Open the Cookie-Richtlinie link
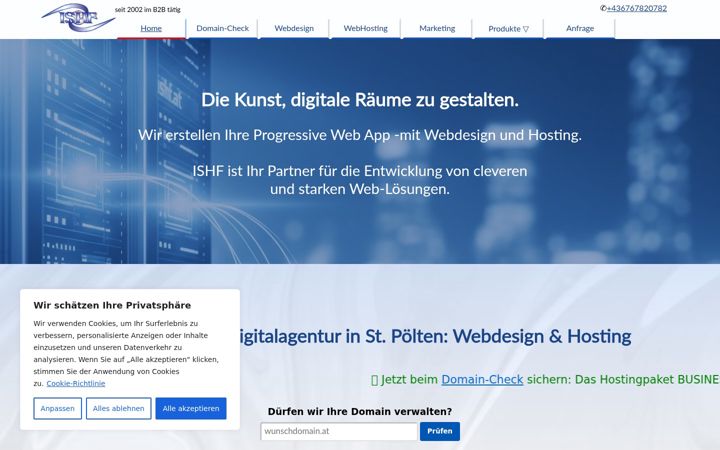This screenshot has width=720, height=450. 76,383
